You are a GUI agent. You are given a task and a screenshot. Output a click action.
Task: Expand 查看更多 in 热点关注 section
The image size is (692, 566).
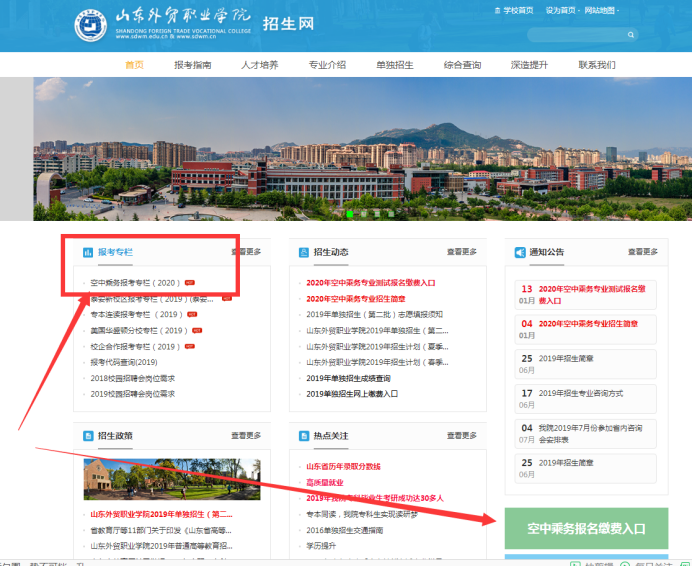pos(462,435)
